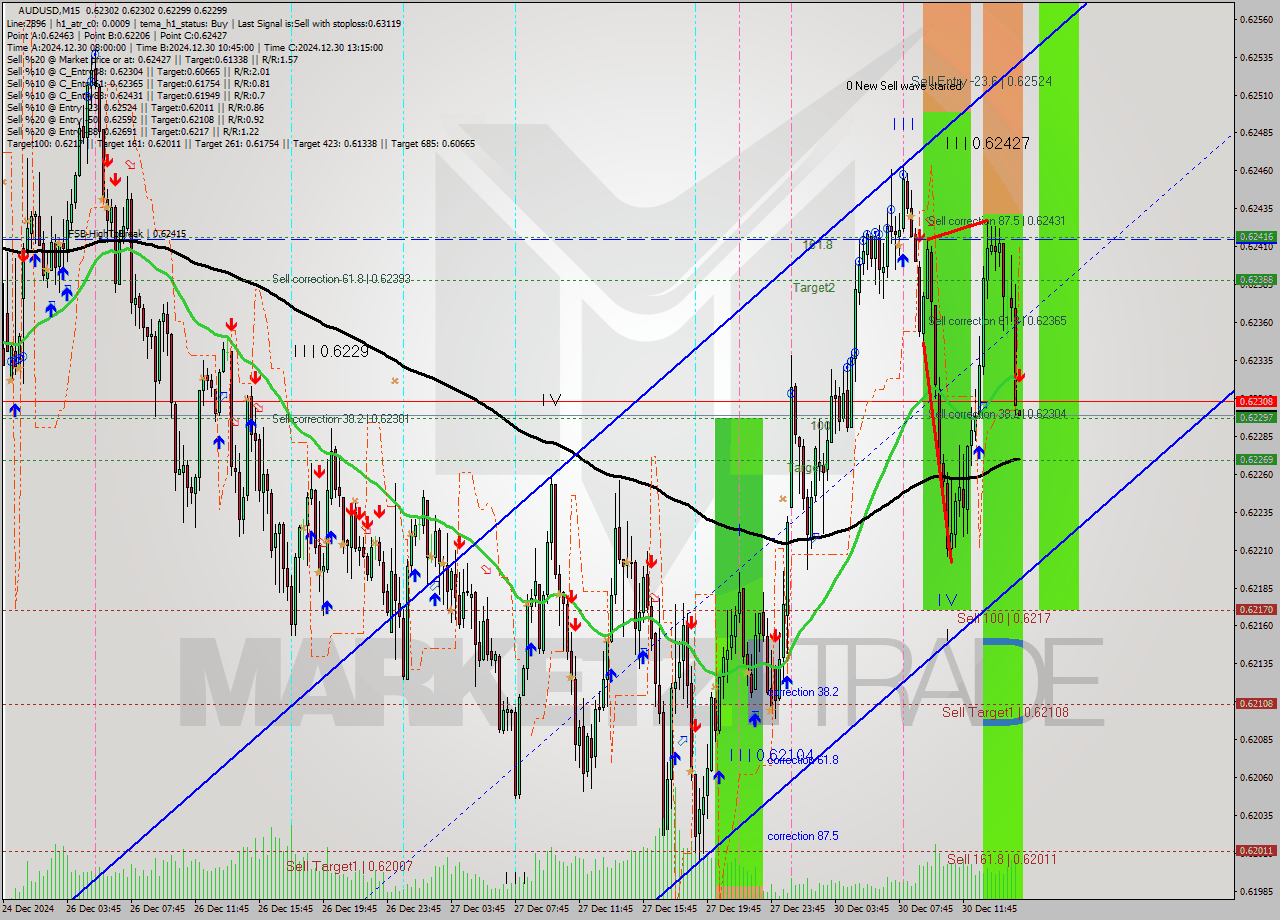Click 'Sell 161.8 | 0.62011' label
Image resolution: width=1280 pixels, height=920 pixels.
point(1001,859)
